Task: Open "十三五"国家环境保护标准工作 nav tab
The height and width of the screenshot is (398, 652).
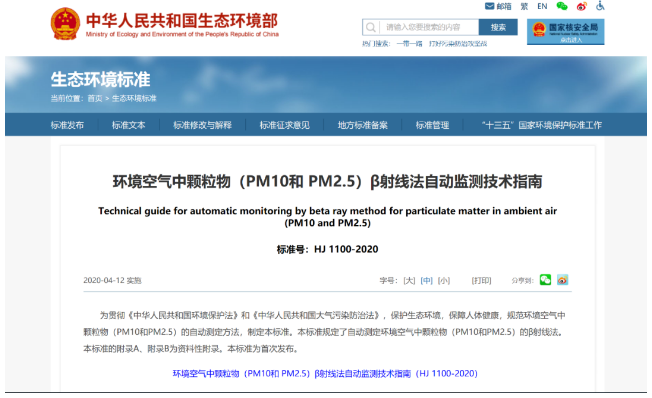Action: tap(542, 125)
